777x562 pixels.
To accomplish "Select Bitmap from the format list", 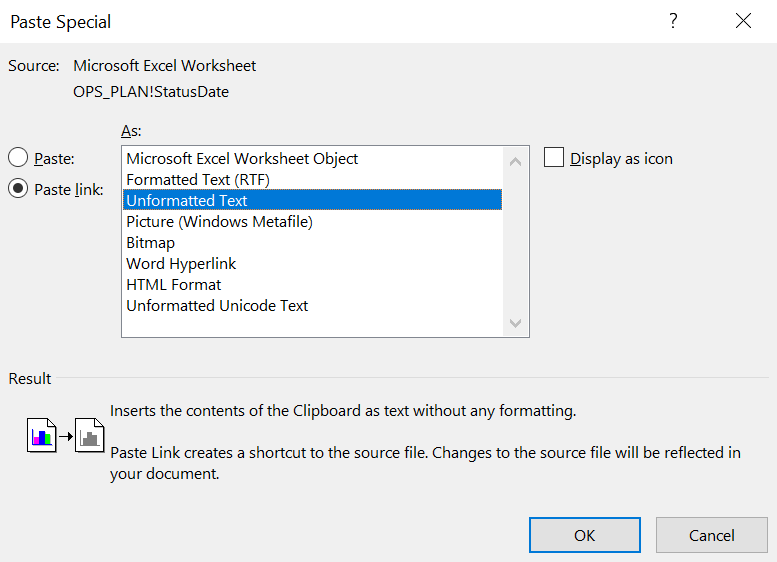I will click(x=151, y=242).
